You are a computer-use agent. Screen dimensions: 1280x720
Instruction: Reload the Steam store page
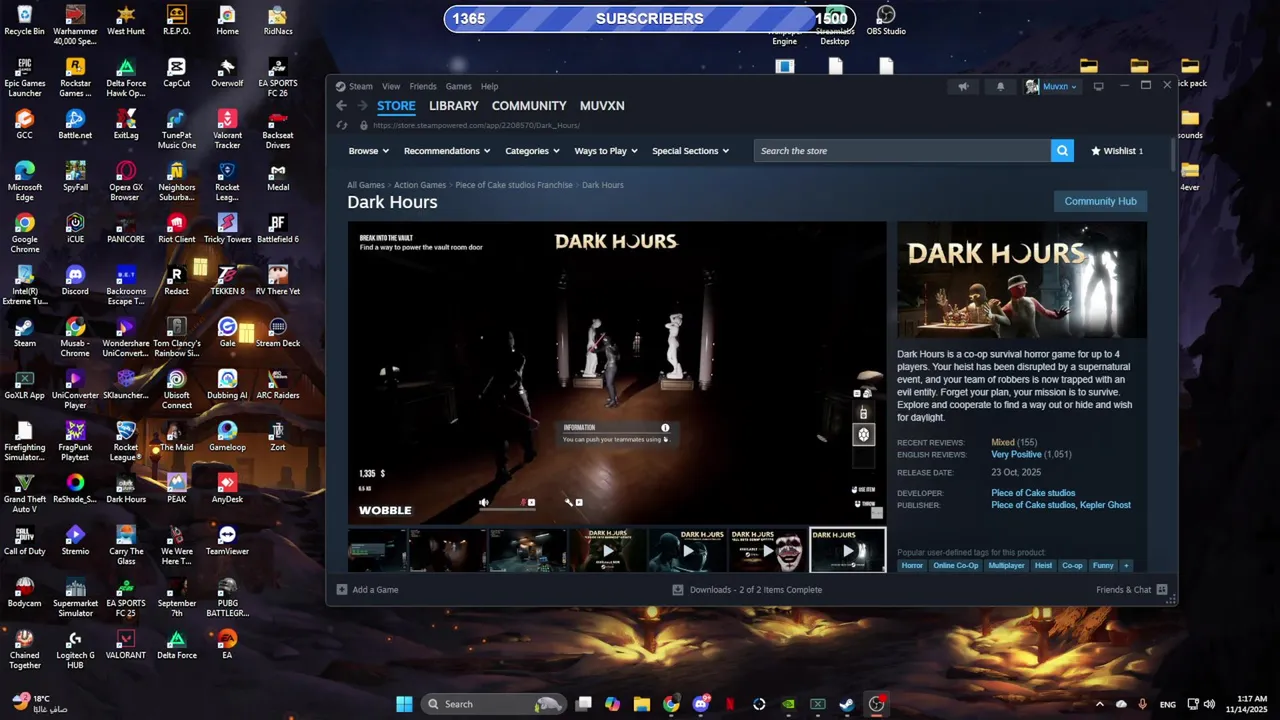342,125
